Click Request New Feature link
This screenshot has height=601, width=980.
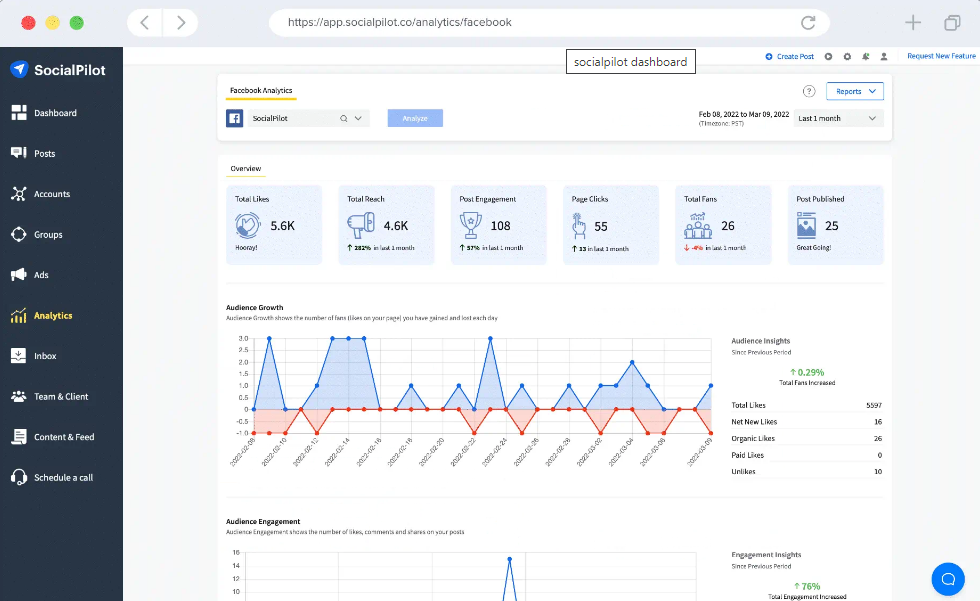(x=941, y=56)
